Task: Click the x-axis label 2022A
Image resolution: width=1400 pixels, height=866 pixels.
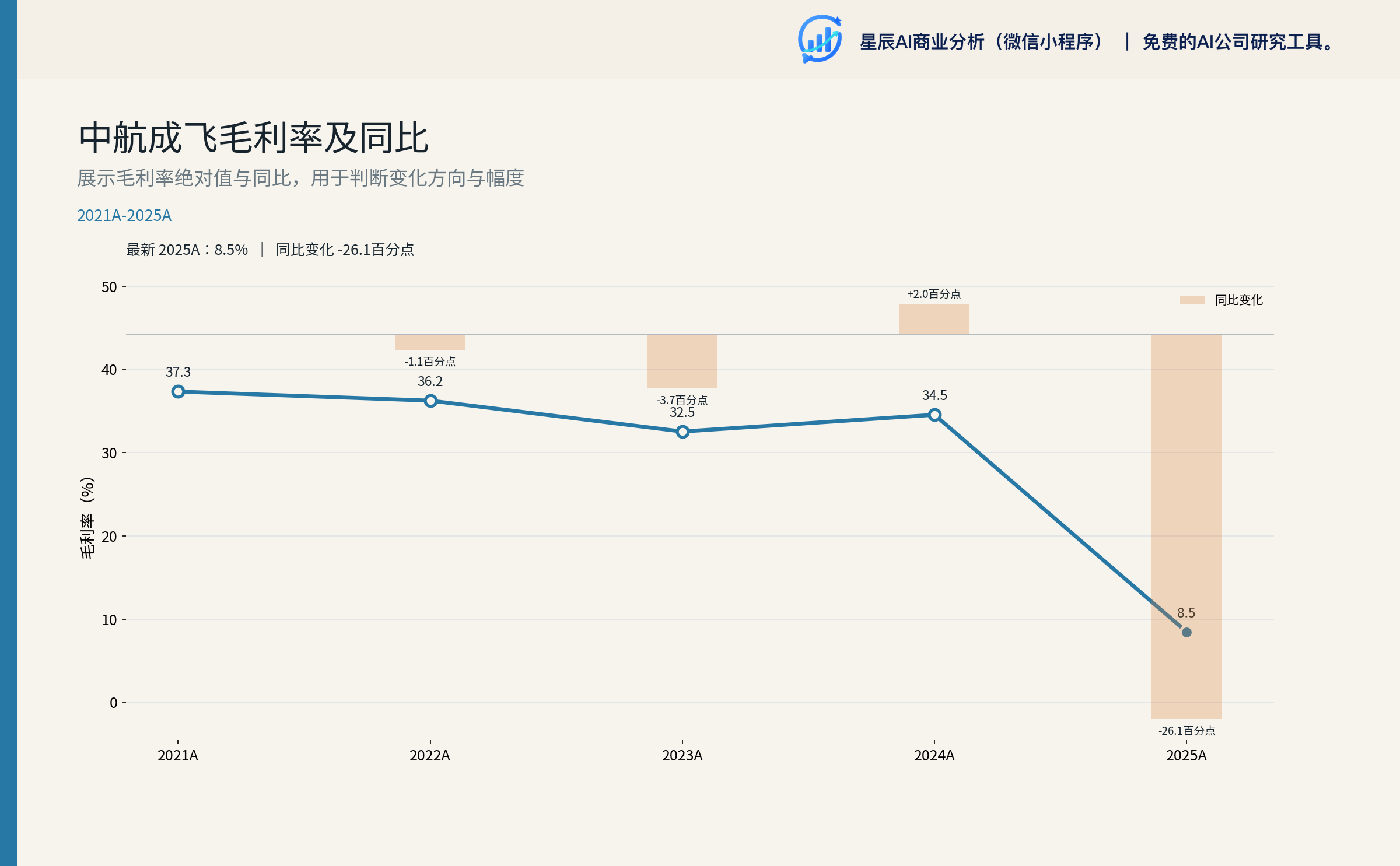Action: pyautogui.click(x=430, y=756)
